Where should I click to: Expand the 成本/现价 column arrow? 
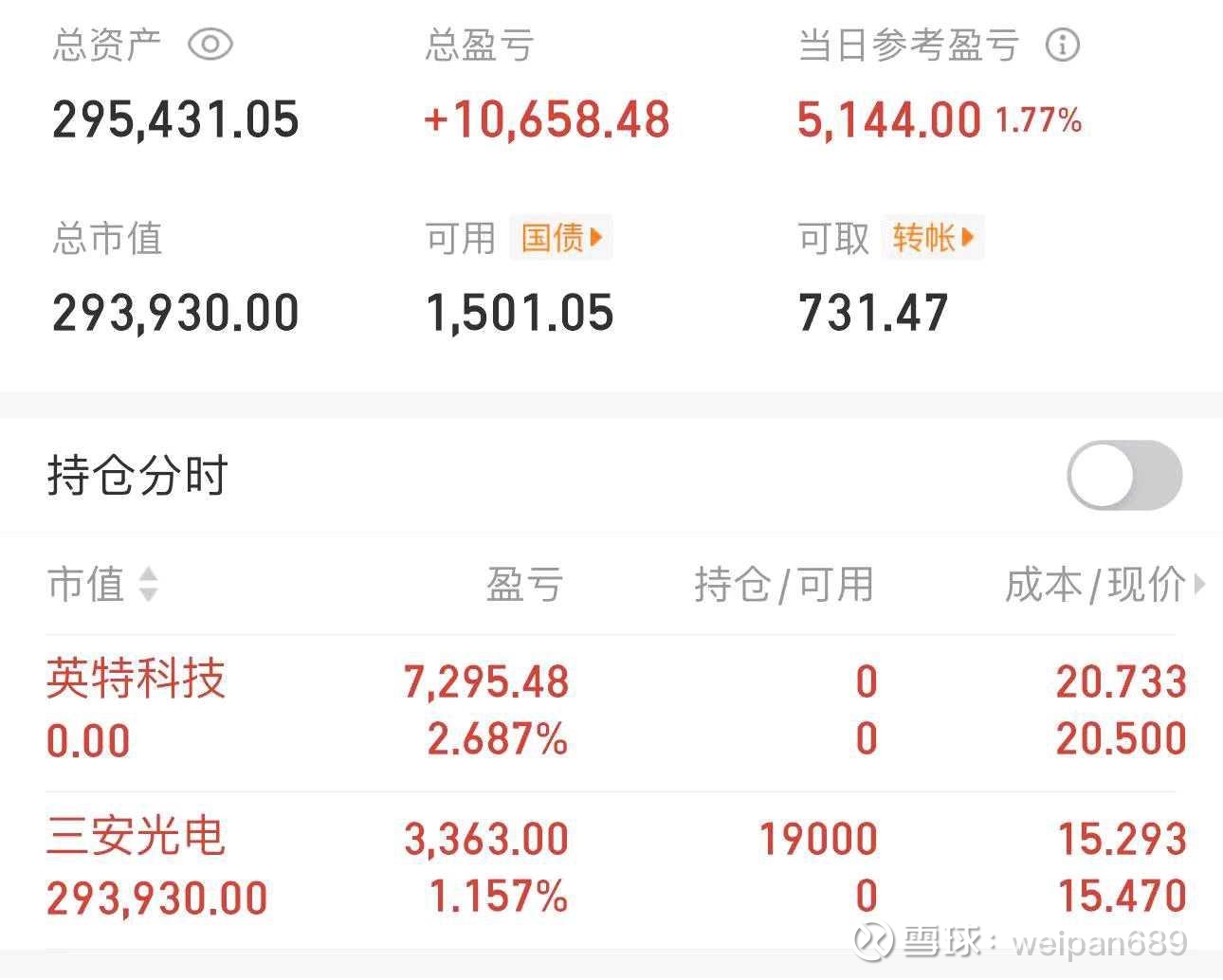tap(1199, 584)
